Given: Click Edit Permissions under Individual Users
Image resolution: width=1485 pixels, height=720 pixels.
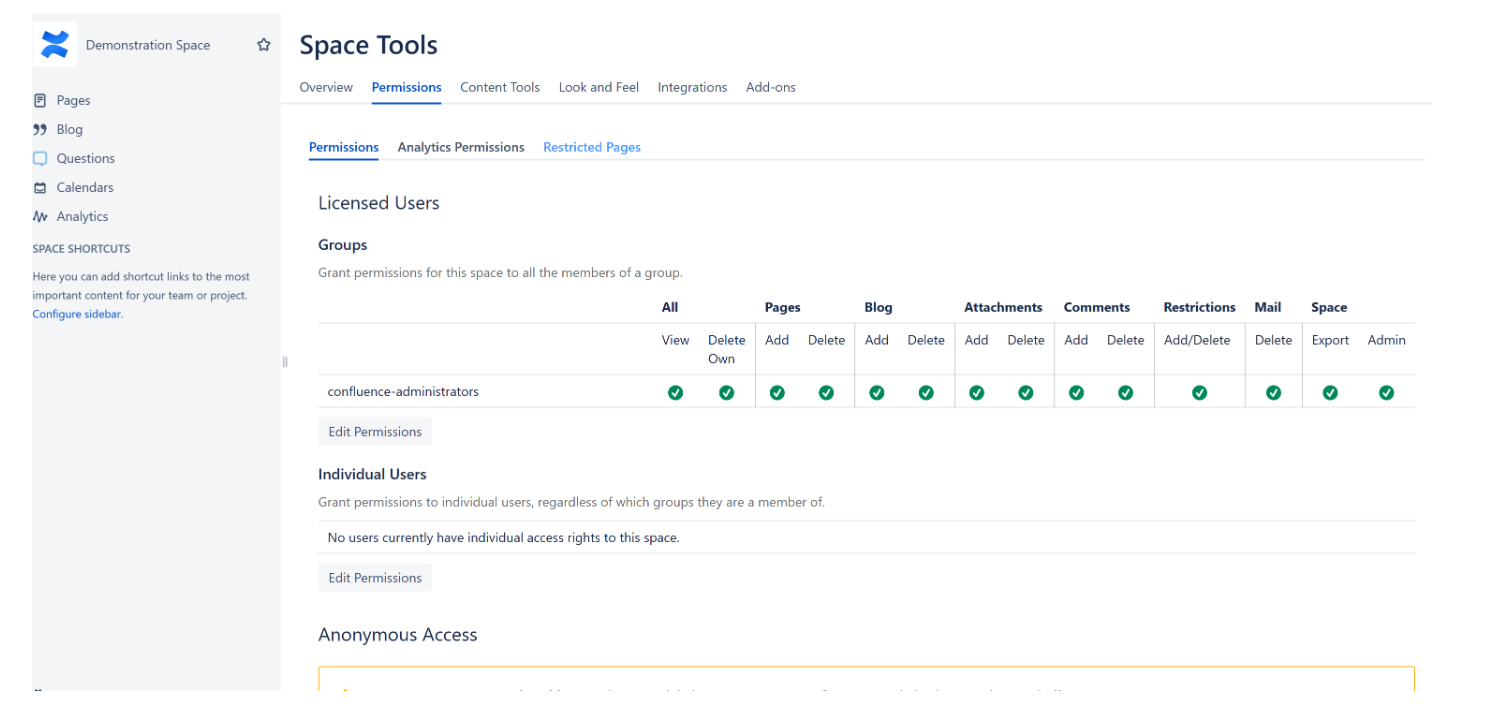Looking at the screenshot, I should tap(375, 578).
